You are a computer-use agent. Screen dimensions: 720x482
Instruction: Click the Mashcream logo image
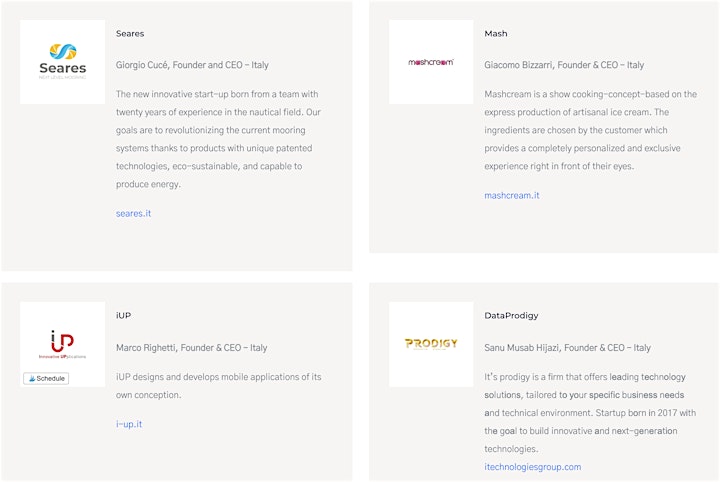431,62
